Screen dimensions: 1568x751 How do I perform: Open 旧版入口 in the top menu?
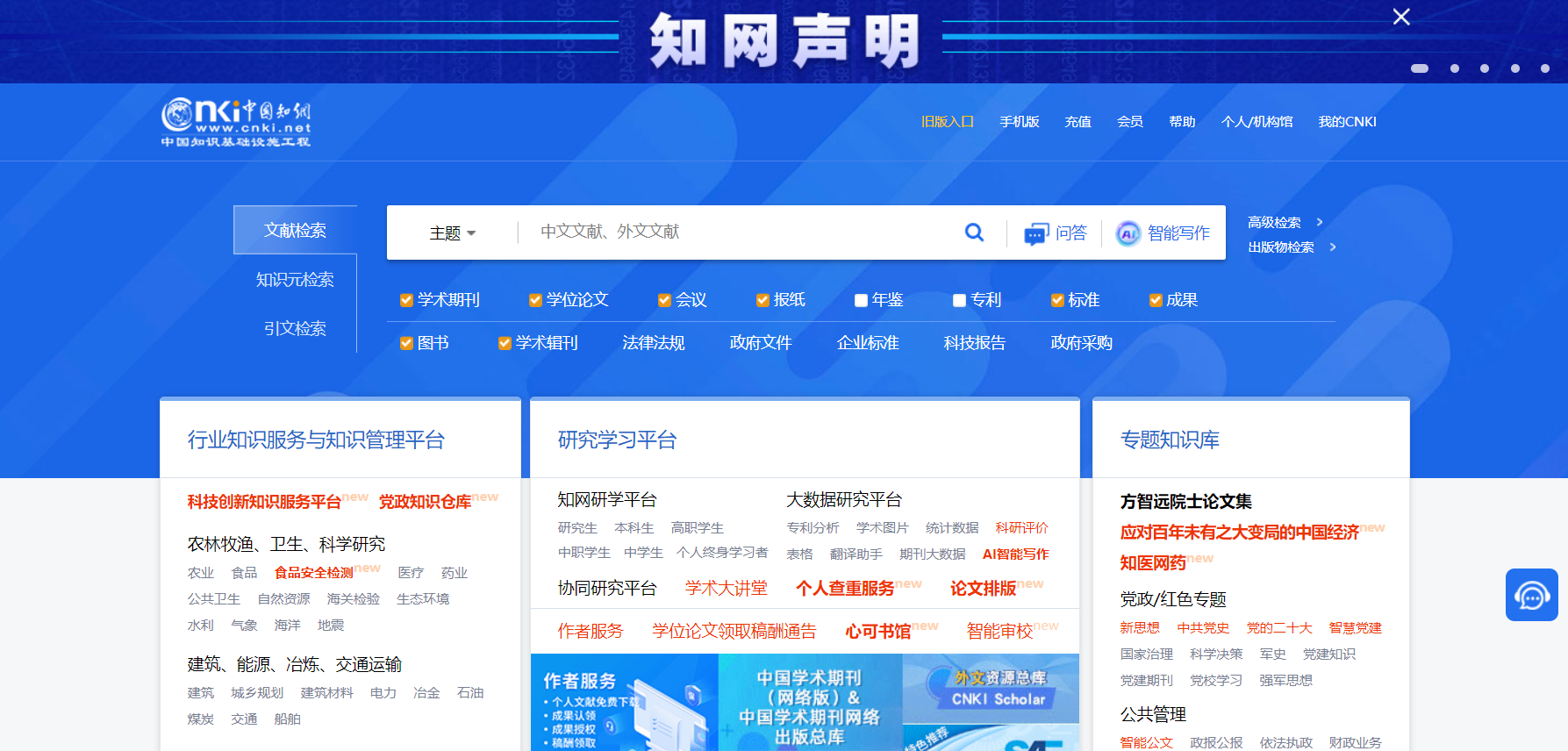point(948,121)
